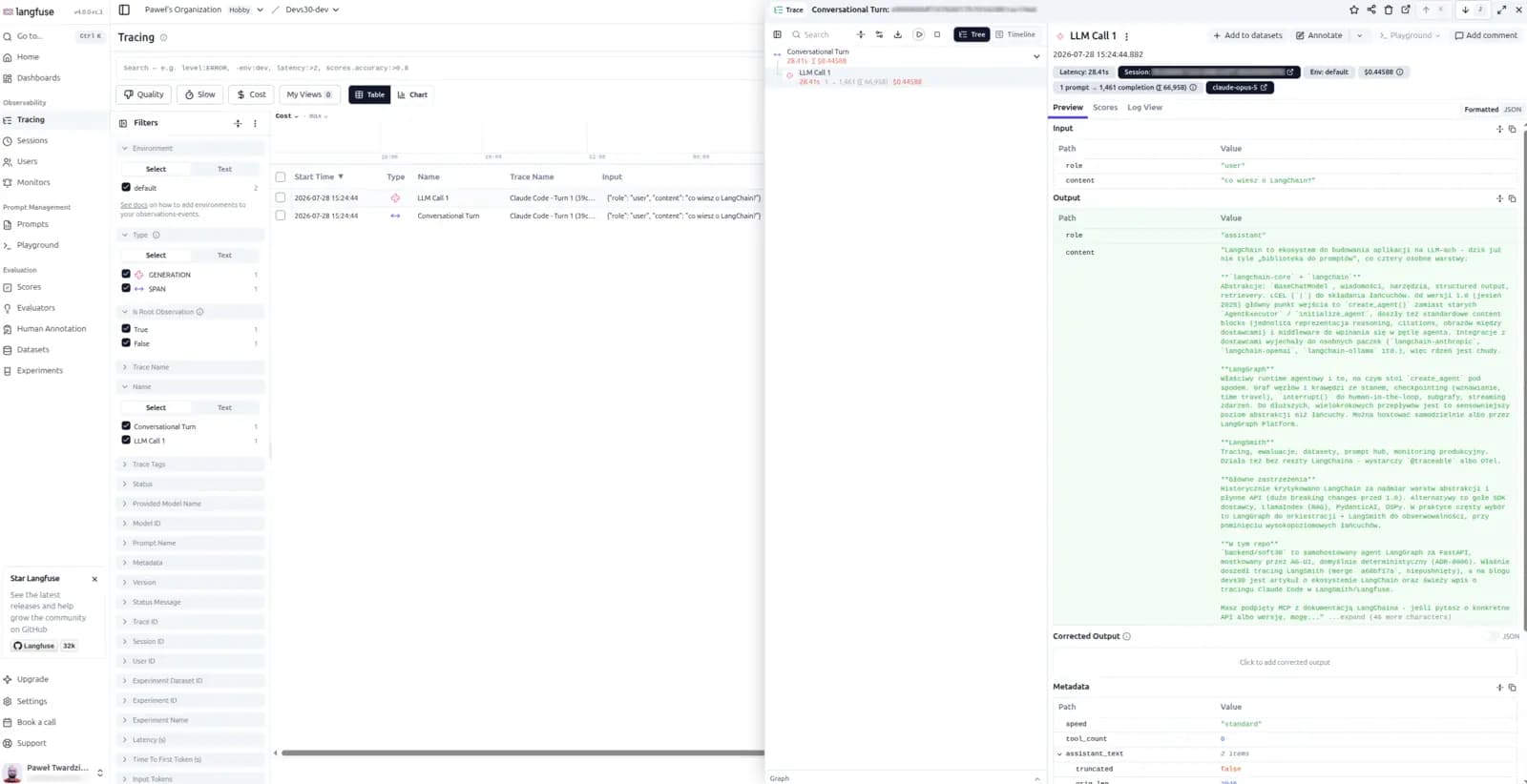1527x784 pixels.
Task: Switch to the Timeline view
Action: [x=1015, y=34]
